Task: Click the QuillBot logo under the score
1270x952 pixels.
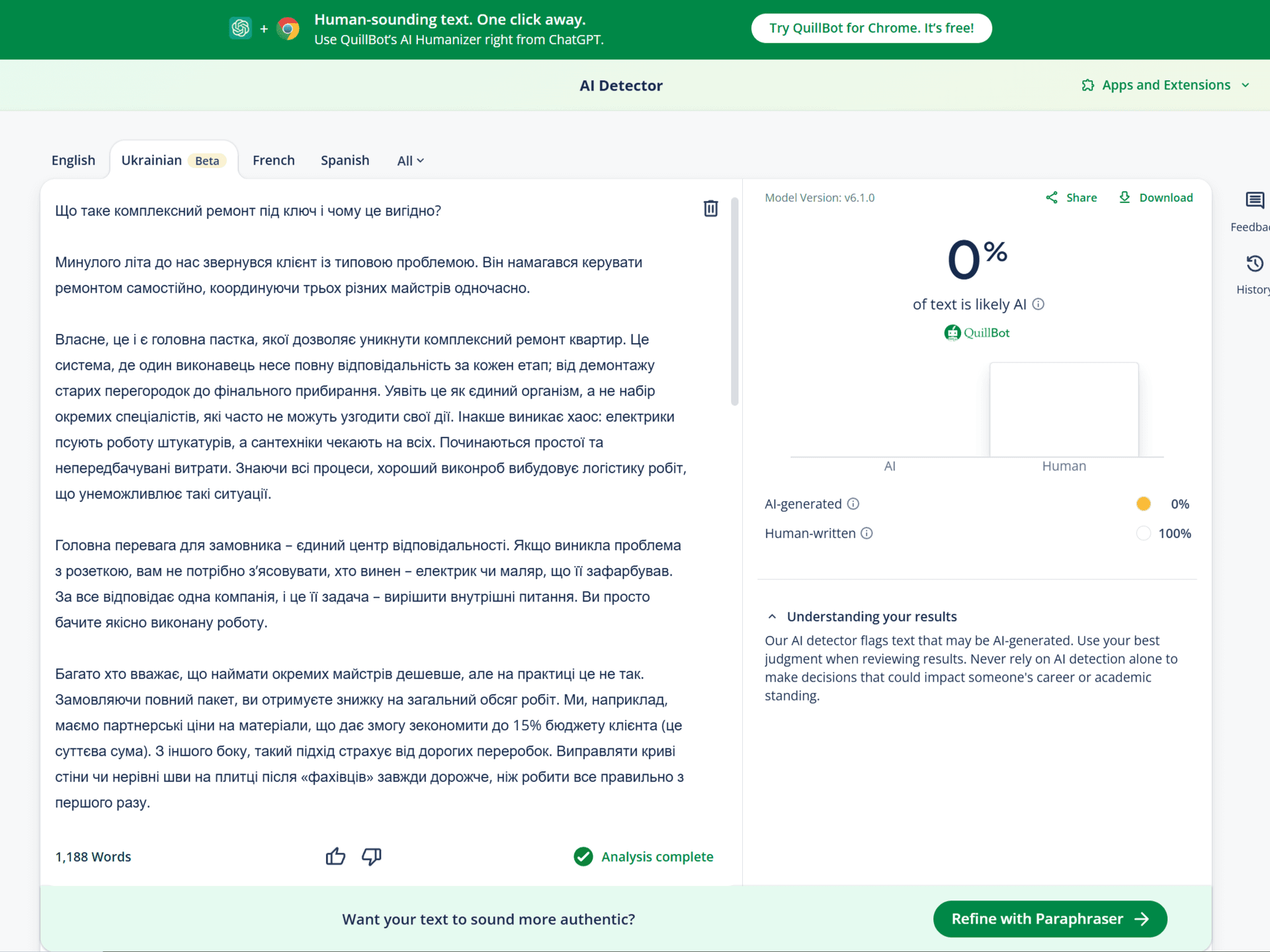Action: click(977, 333)
